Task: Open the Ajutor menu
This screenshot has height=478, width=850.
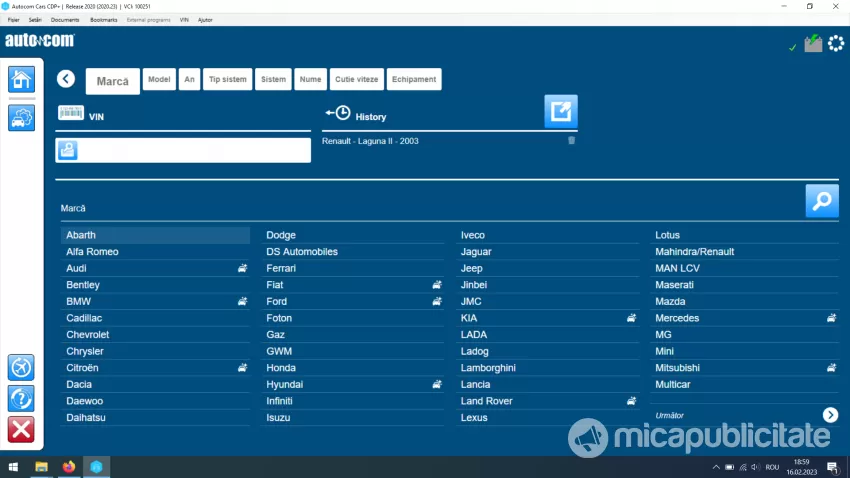Action: point(205,20)
